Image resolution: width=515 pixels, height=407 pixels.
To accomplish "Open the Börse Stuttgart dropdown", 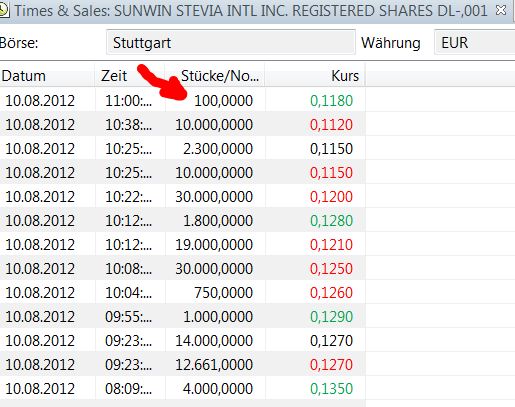I will point(231,42).
